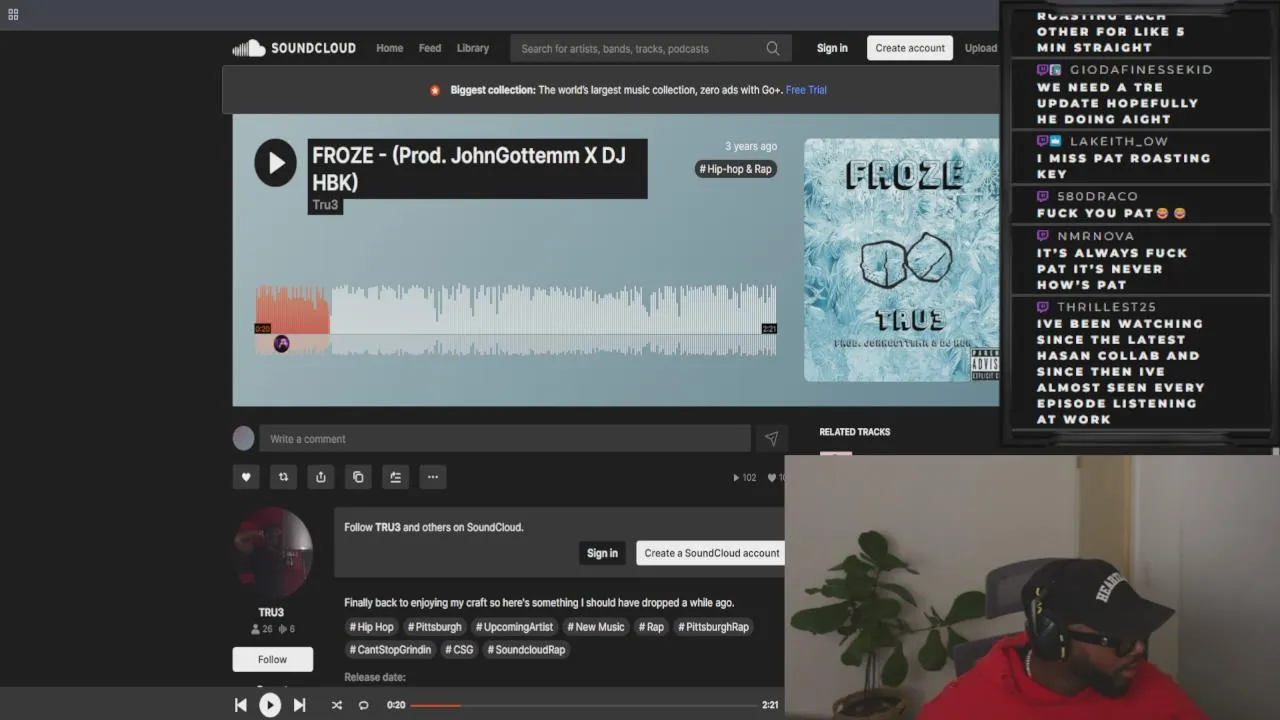Image resolution: width=1280 pixels, height=720 pixels.
Task: Open the Library menu item
Action: click(473, 48)
